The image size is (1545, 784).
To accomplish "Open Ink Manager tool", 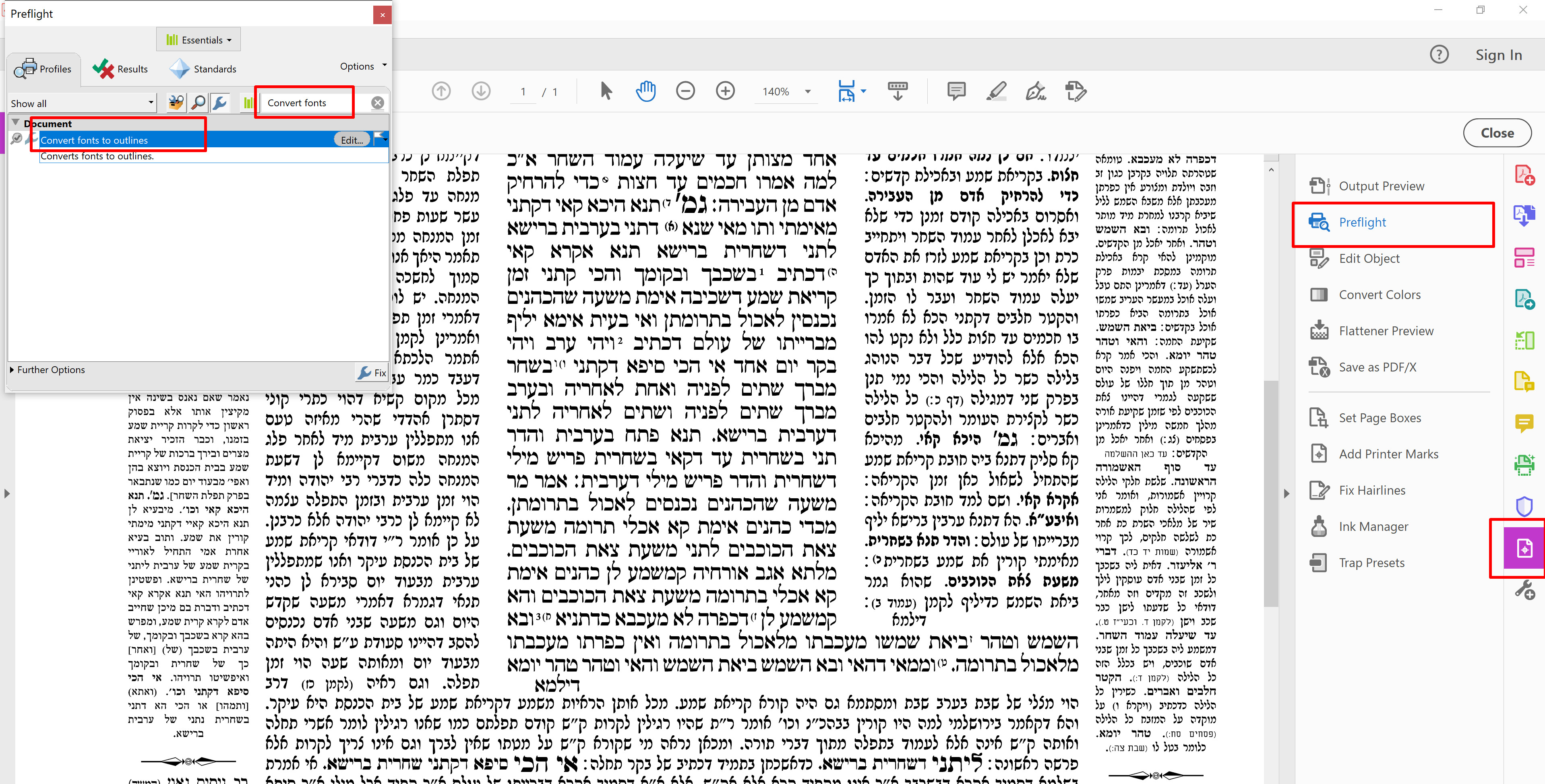I will 1373,526.
